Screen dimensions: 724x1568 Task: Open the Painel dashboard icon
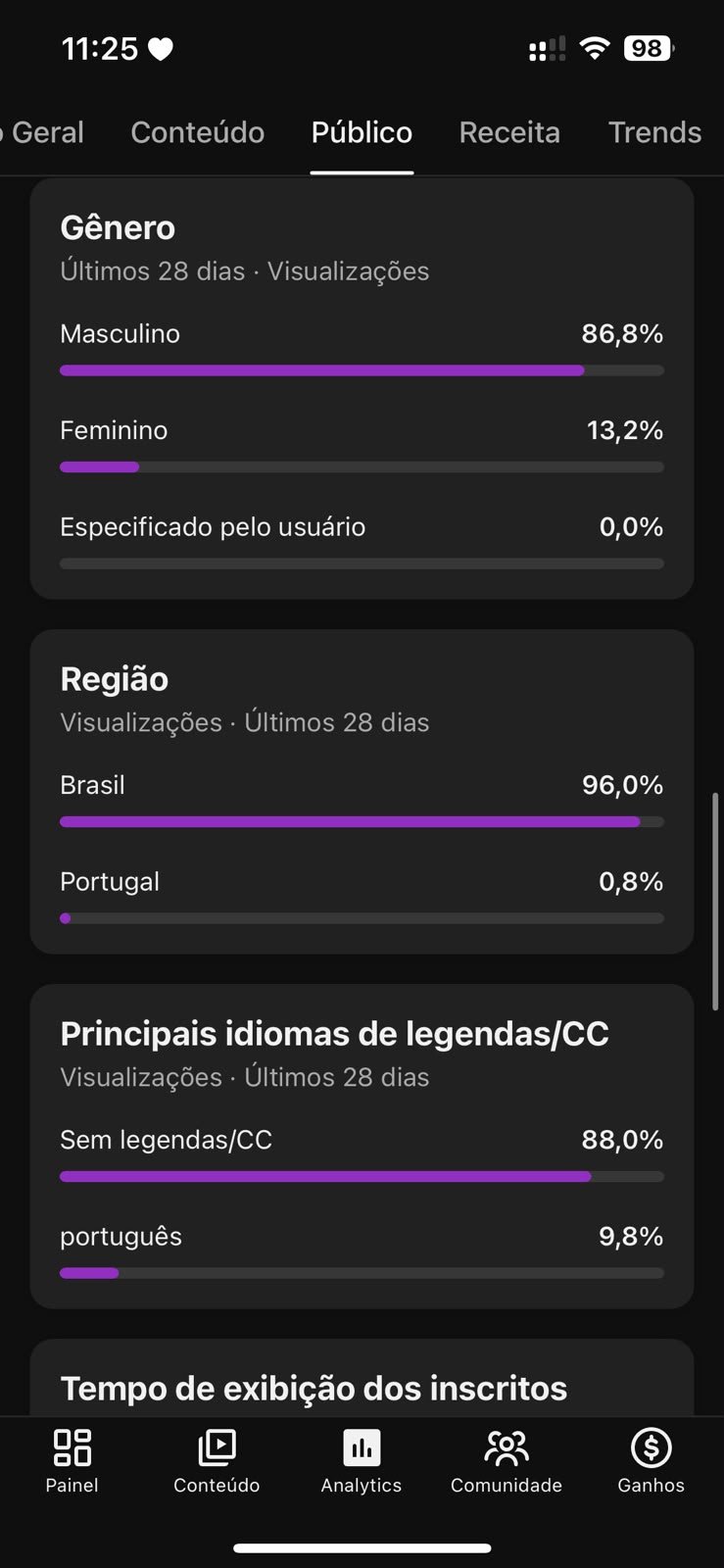click(72, 1446)
